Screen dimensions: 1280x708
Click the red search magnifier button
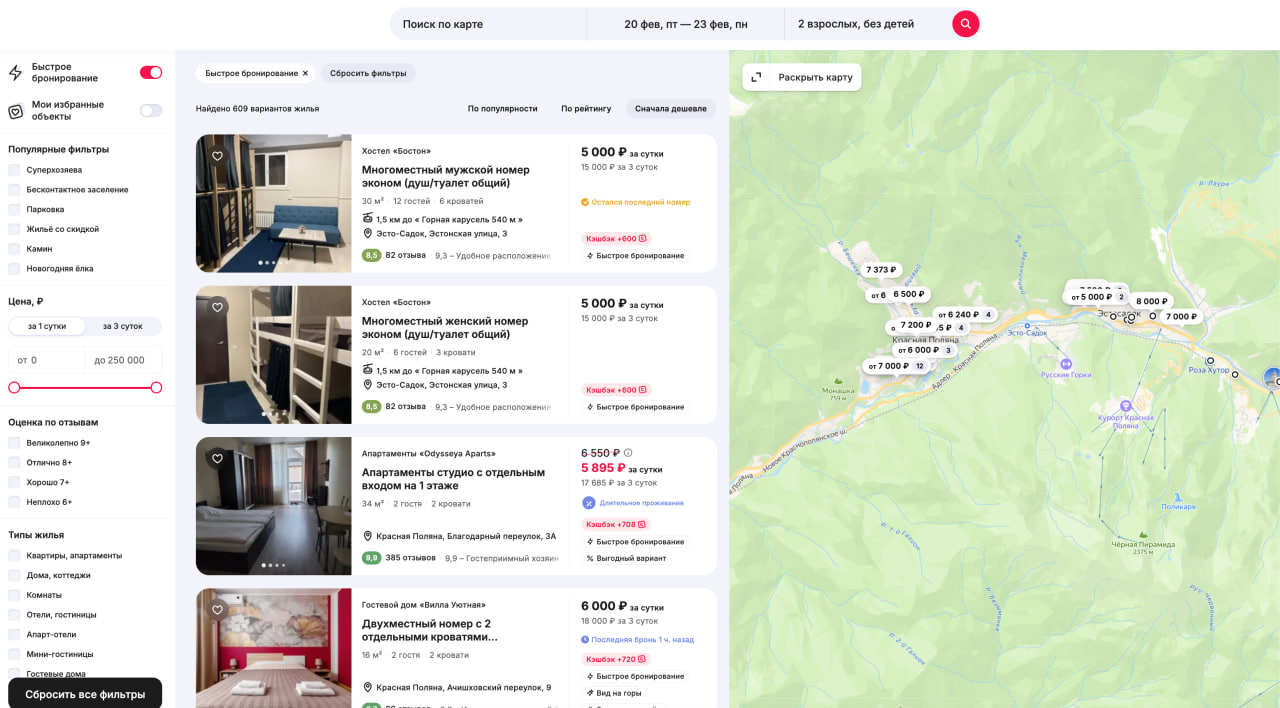pyautogui.click(x=965, y=24)
